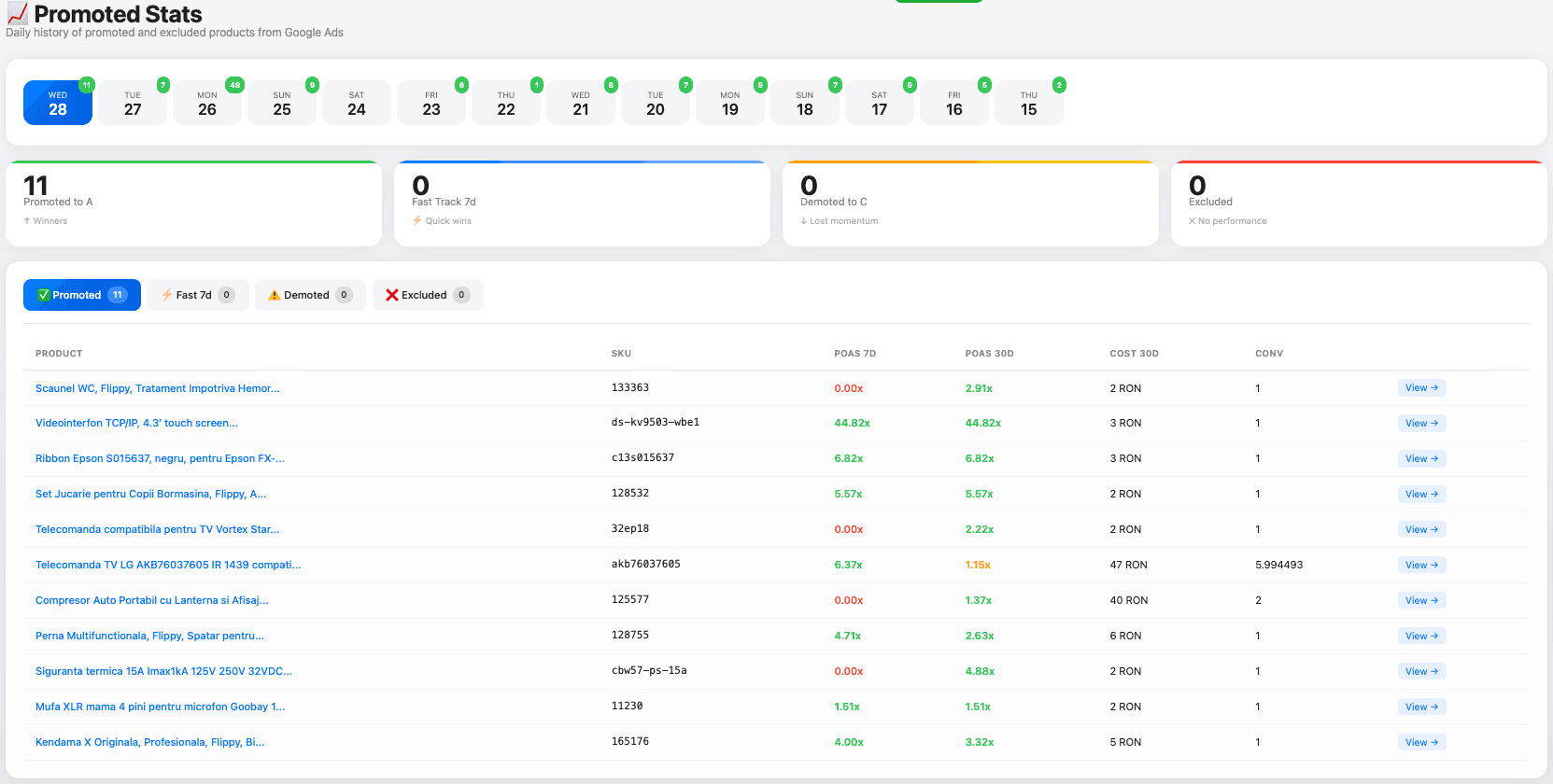Select date Thu 22
The width and height of the screenshot is (1553, 784).
[x=506, y=103]
